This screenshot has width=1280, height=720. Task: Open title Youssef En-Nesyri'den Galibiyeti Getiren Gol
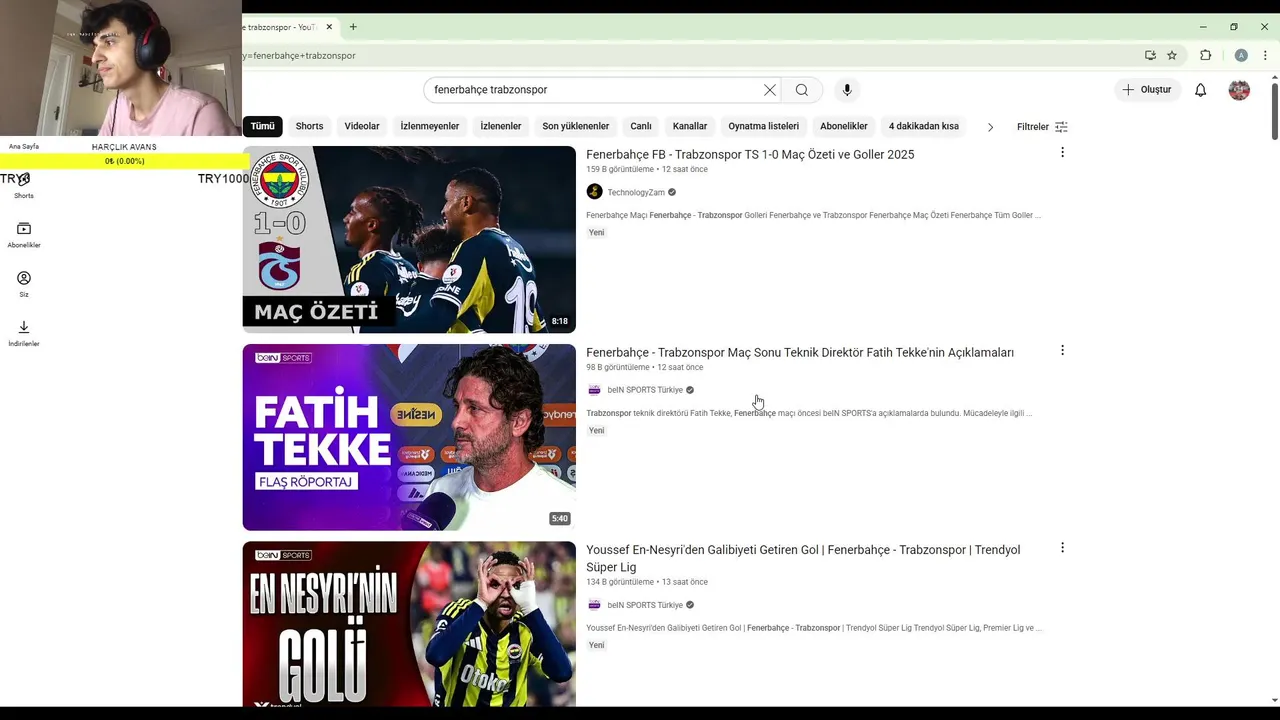pyautogui.click(x=803, y=558)
